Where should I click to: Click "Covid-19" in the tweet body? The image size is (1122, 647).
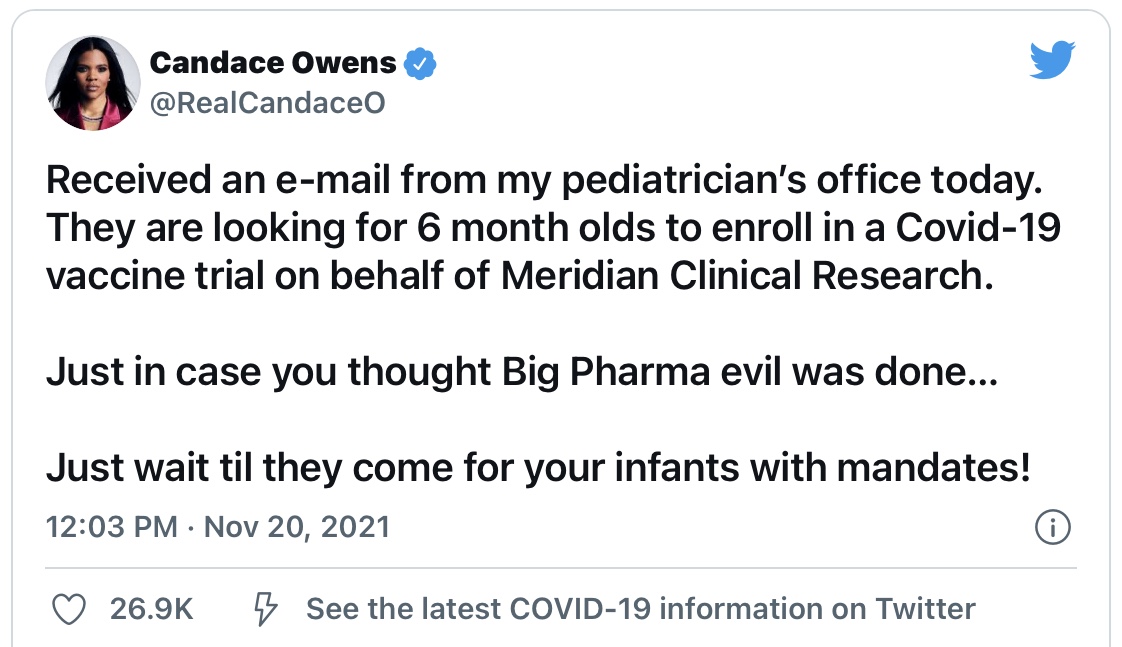tap(977, 228)
